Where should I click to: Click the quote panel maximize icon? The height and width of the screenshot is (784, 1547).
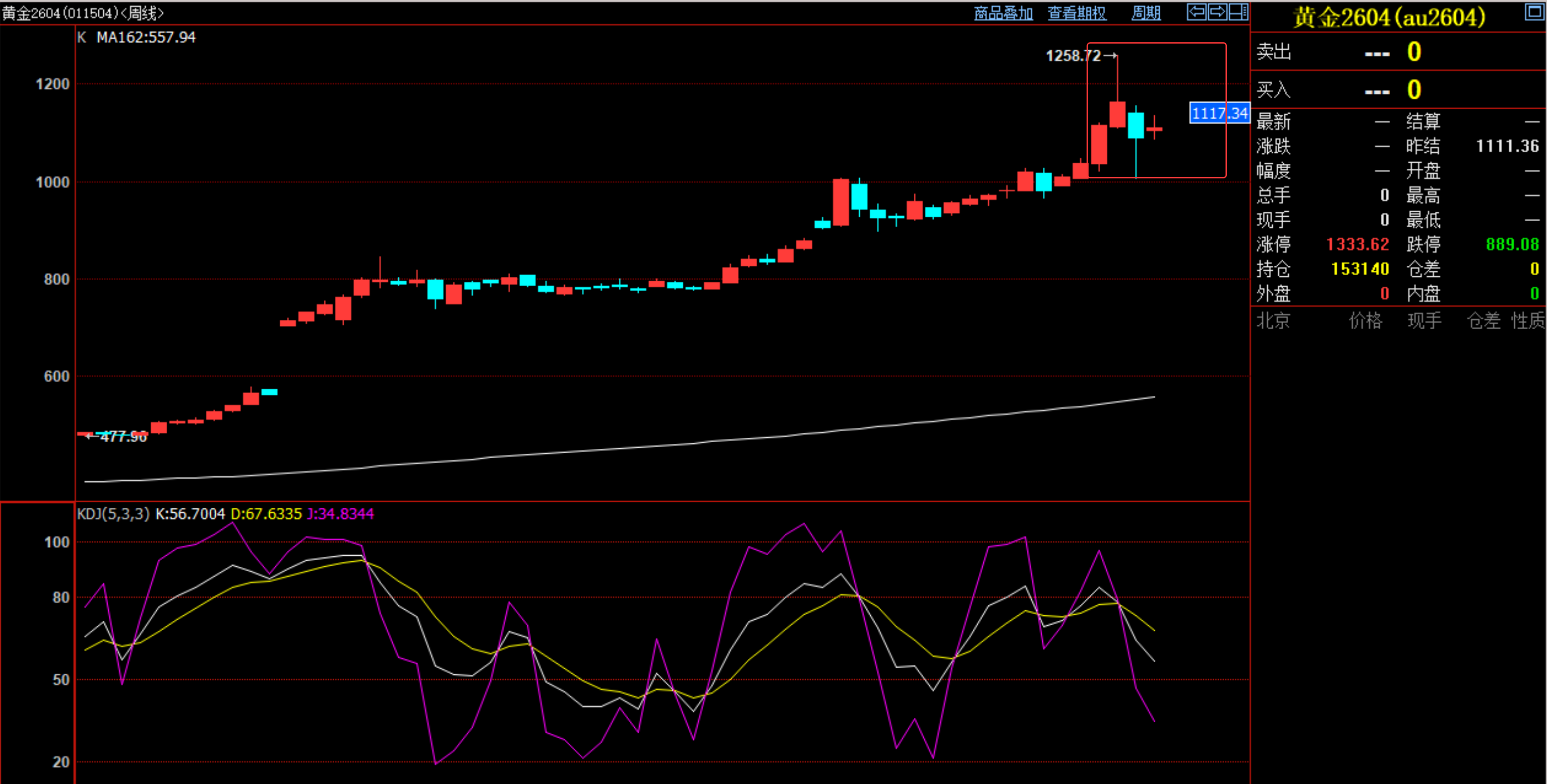pos(1534,11)
